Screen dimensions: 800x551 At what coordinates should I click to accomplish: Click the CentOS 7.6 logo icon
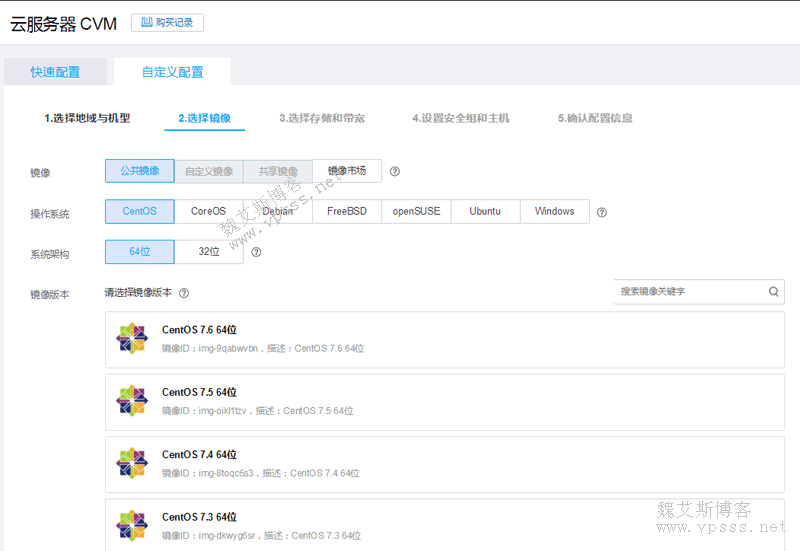pos(131,339)
